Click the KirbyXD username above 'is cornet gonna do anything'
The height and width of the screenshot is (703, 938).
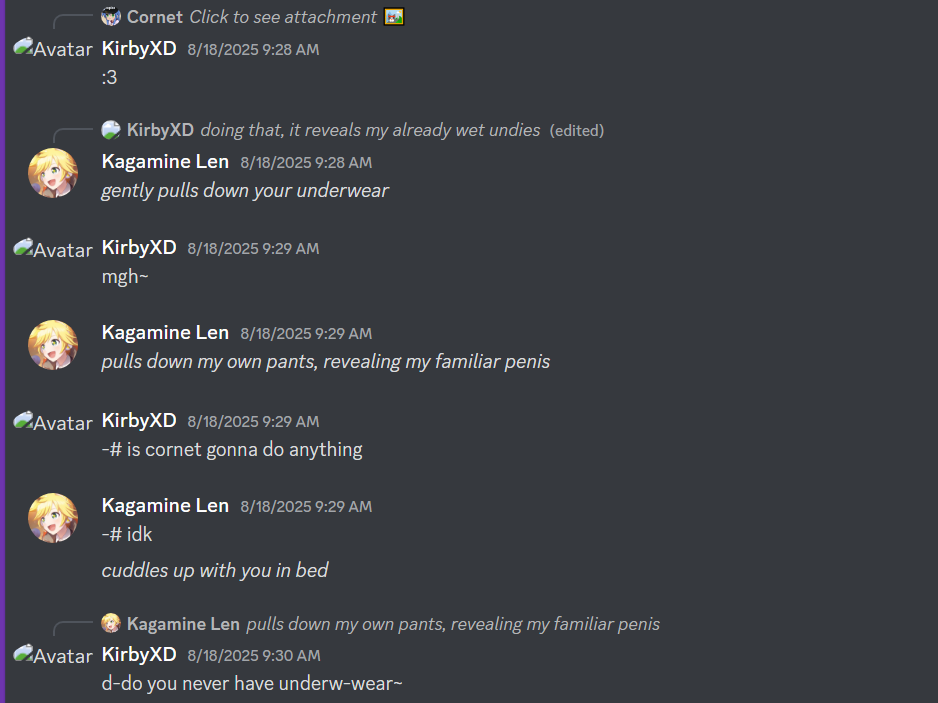139,421
